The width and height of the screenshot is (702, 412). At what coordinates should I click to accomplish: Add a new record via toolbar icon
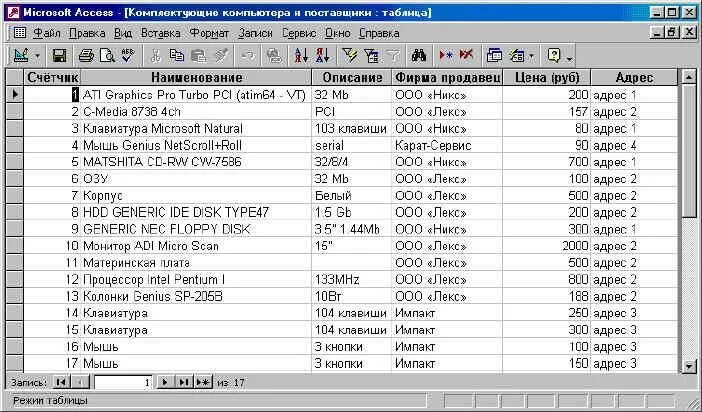click(x=446, y=56)
